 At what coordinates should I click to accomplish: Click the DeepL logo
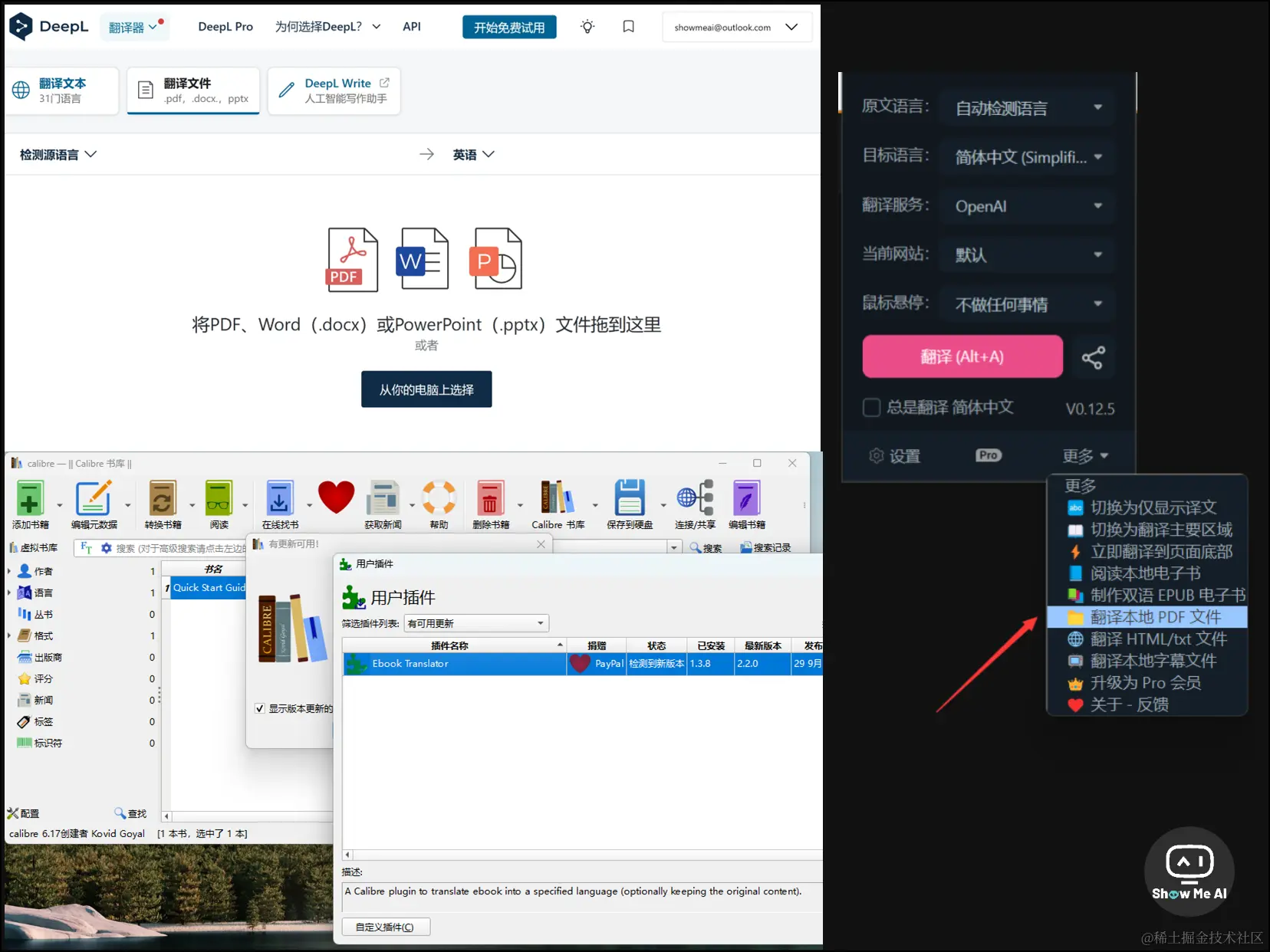click(x=49, y=27)
